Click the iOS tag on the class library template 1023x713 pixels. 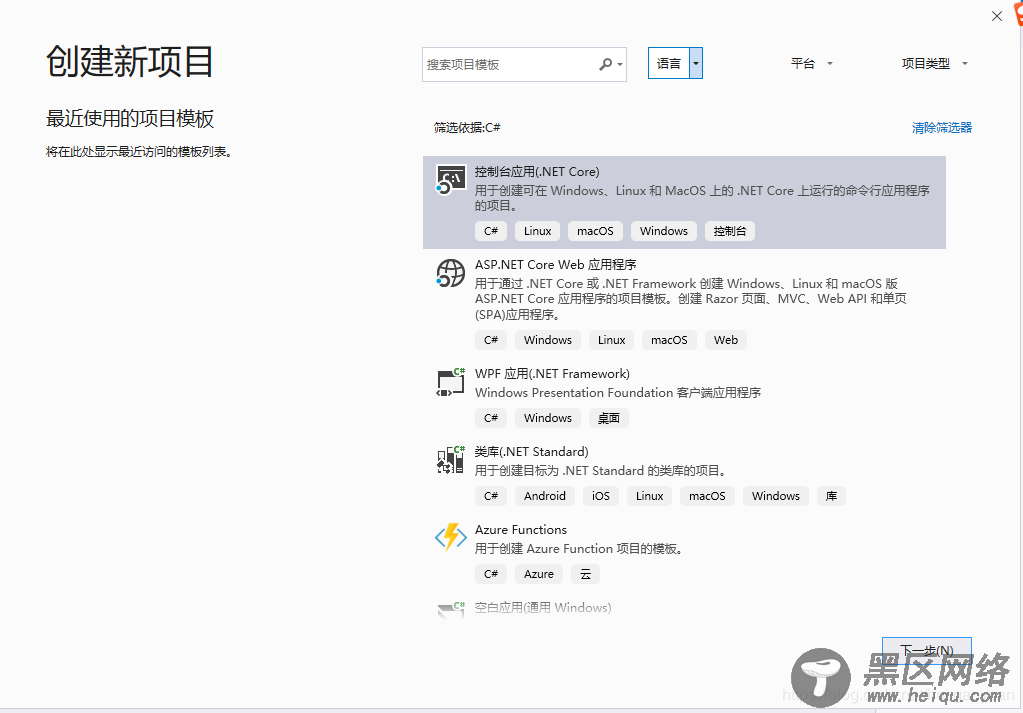pyautogui.click(x=601, y=496)
